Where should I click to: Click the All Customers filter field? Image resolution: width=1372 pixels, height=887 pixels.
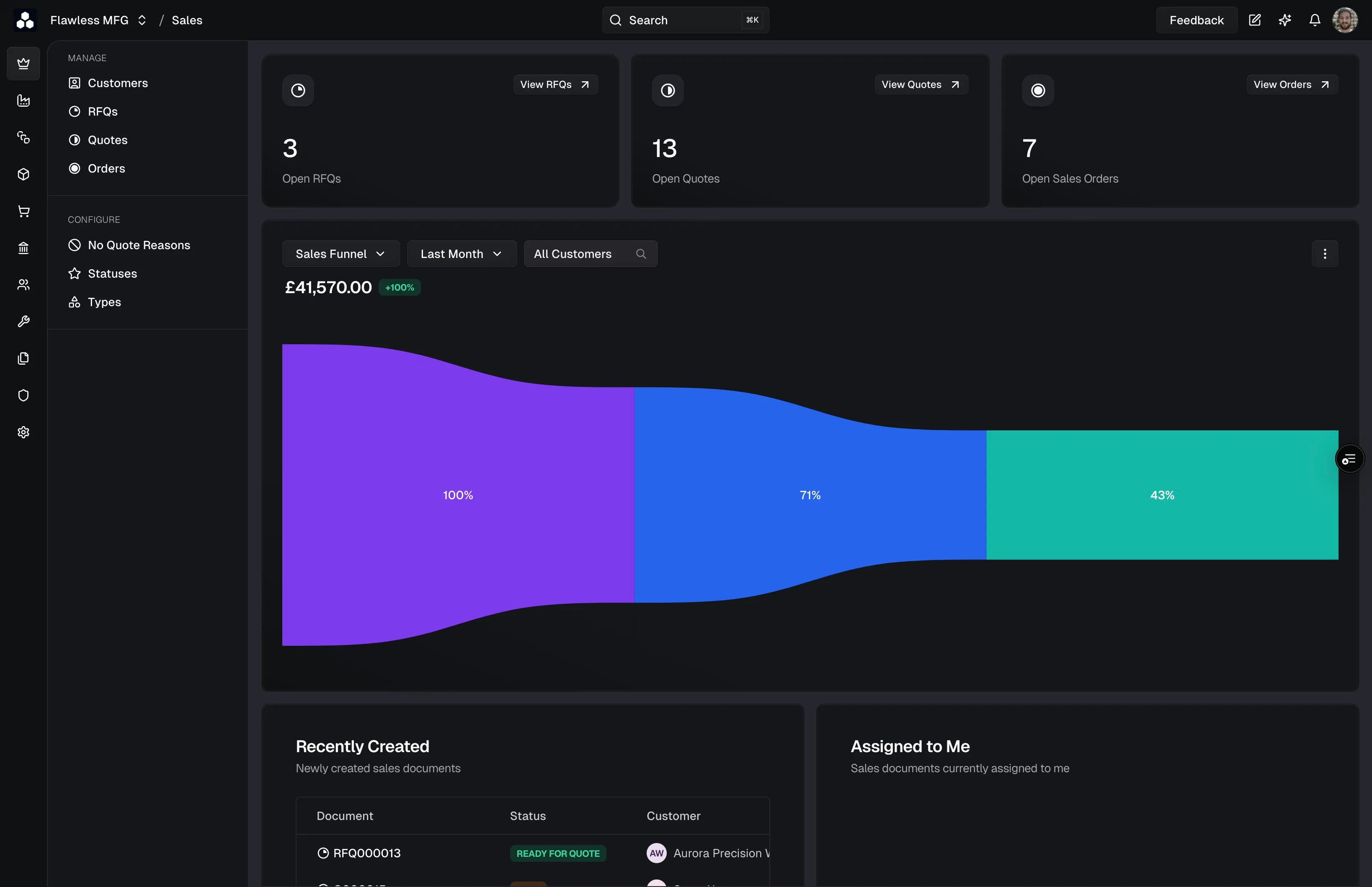[591, 254]
